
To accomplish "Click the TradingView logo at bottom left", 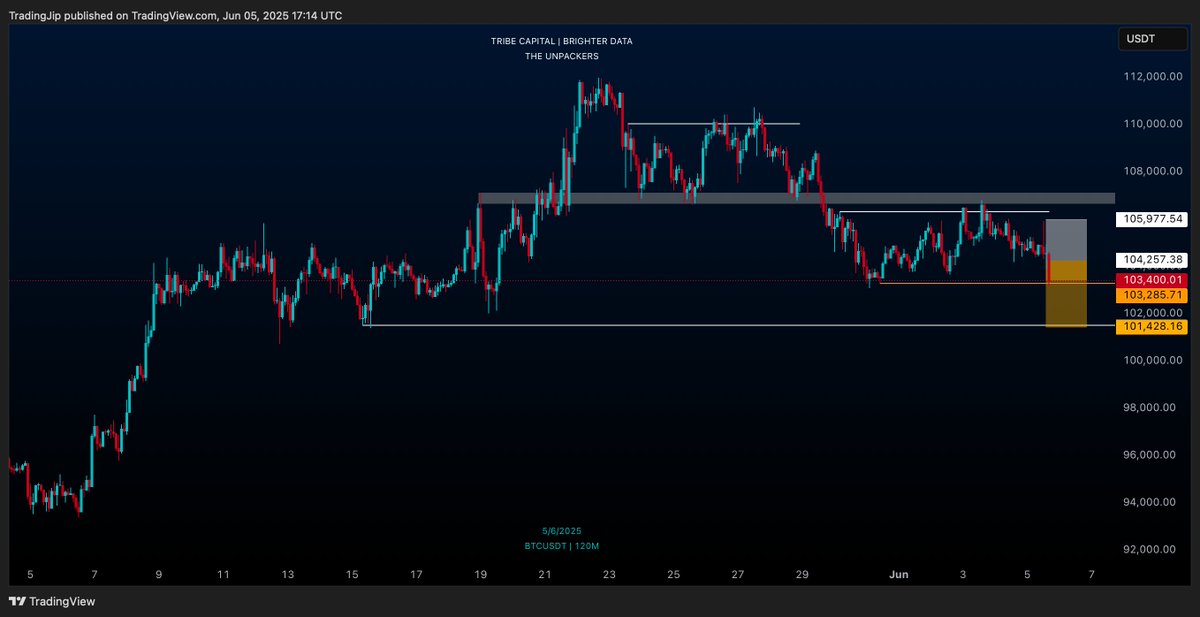I will (50, 602).
